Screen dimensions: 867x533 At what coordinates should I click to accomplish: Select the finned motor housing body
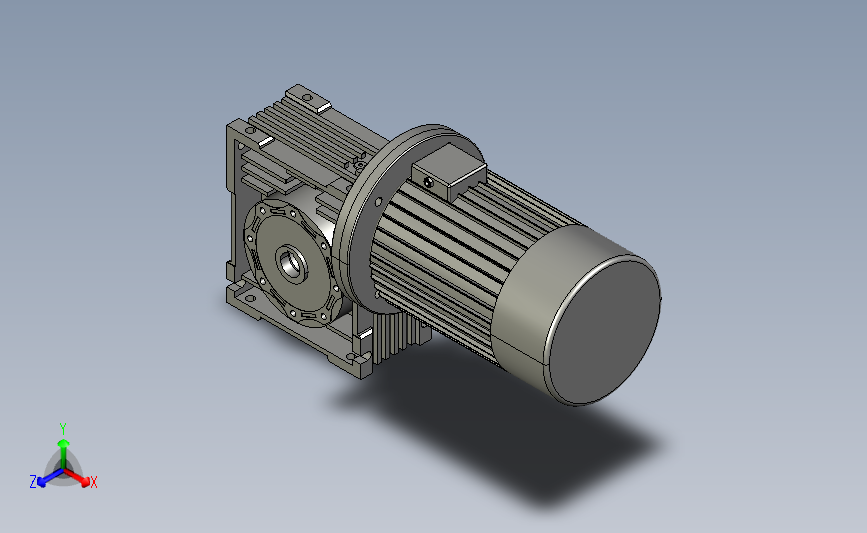442,249
